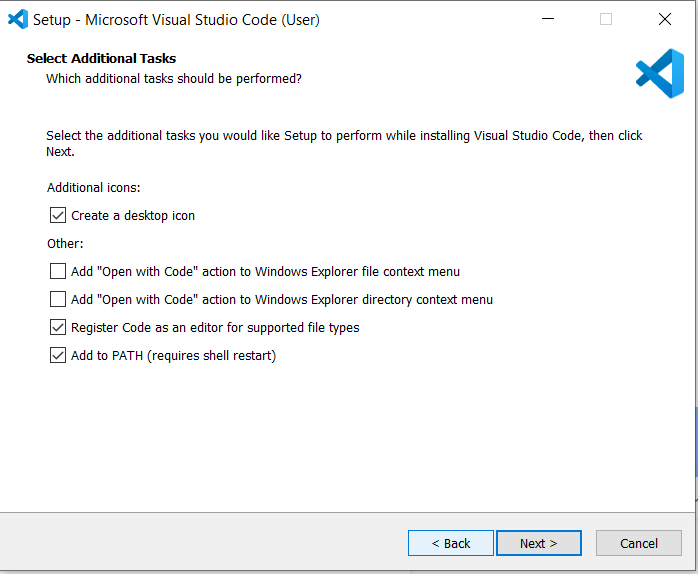Click the large Visual Studio Code logo
Viewport: 698px width, 574px height.
point(660,73)
